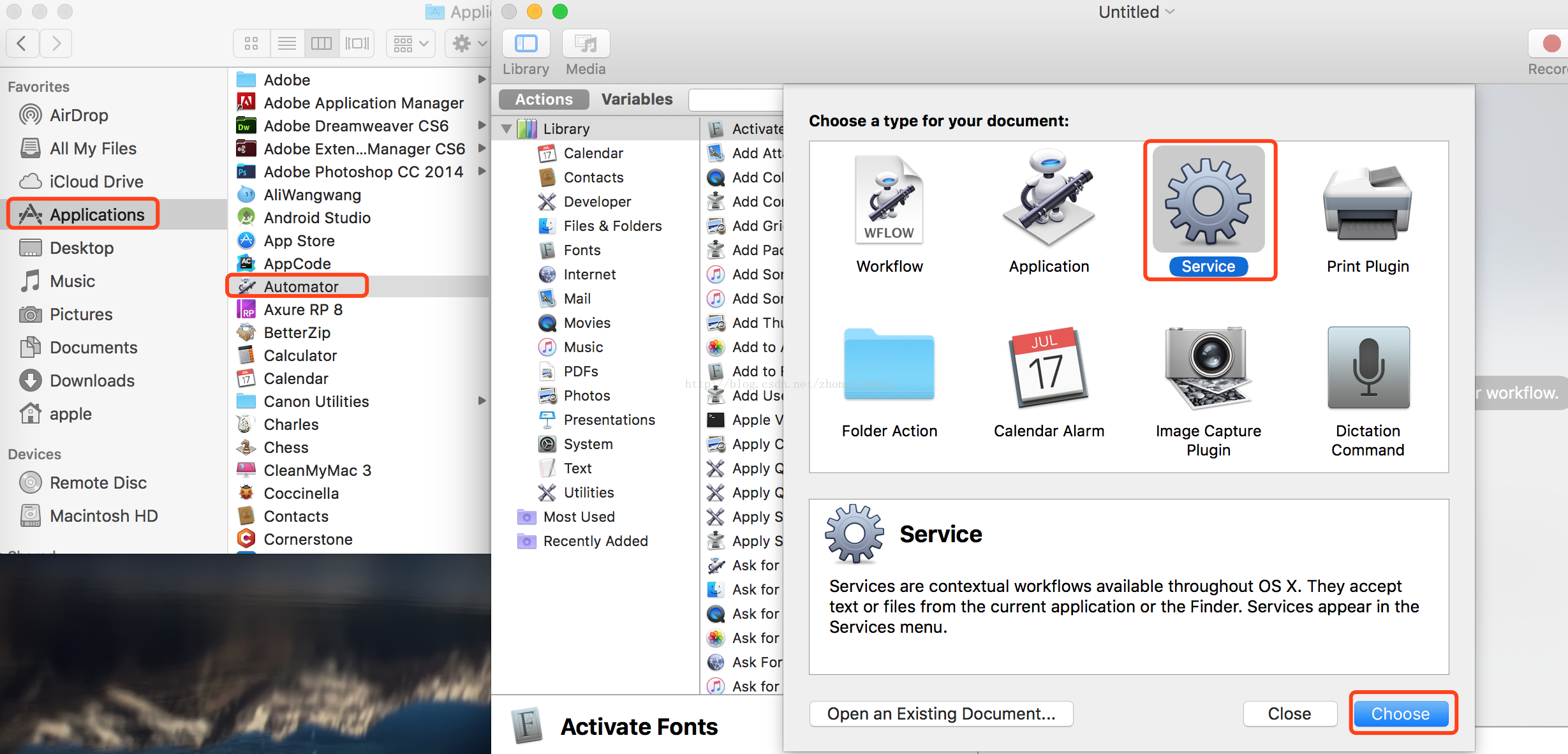The width and height of the screenshot is (1568, 754).
Task: Select Files & Folders in Library tree
Action: click(x=612, y=226)
